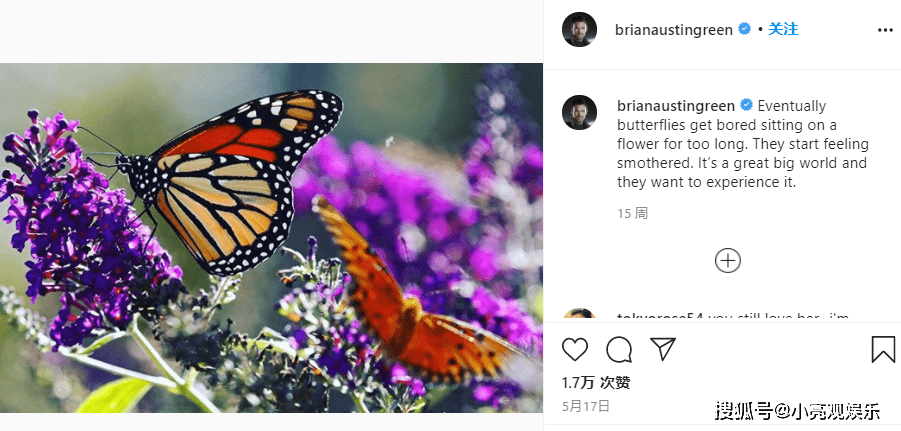Click the 搜狐号@小亮观娱乐 watermark

click(x=798, y=411)
